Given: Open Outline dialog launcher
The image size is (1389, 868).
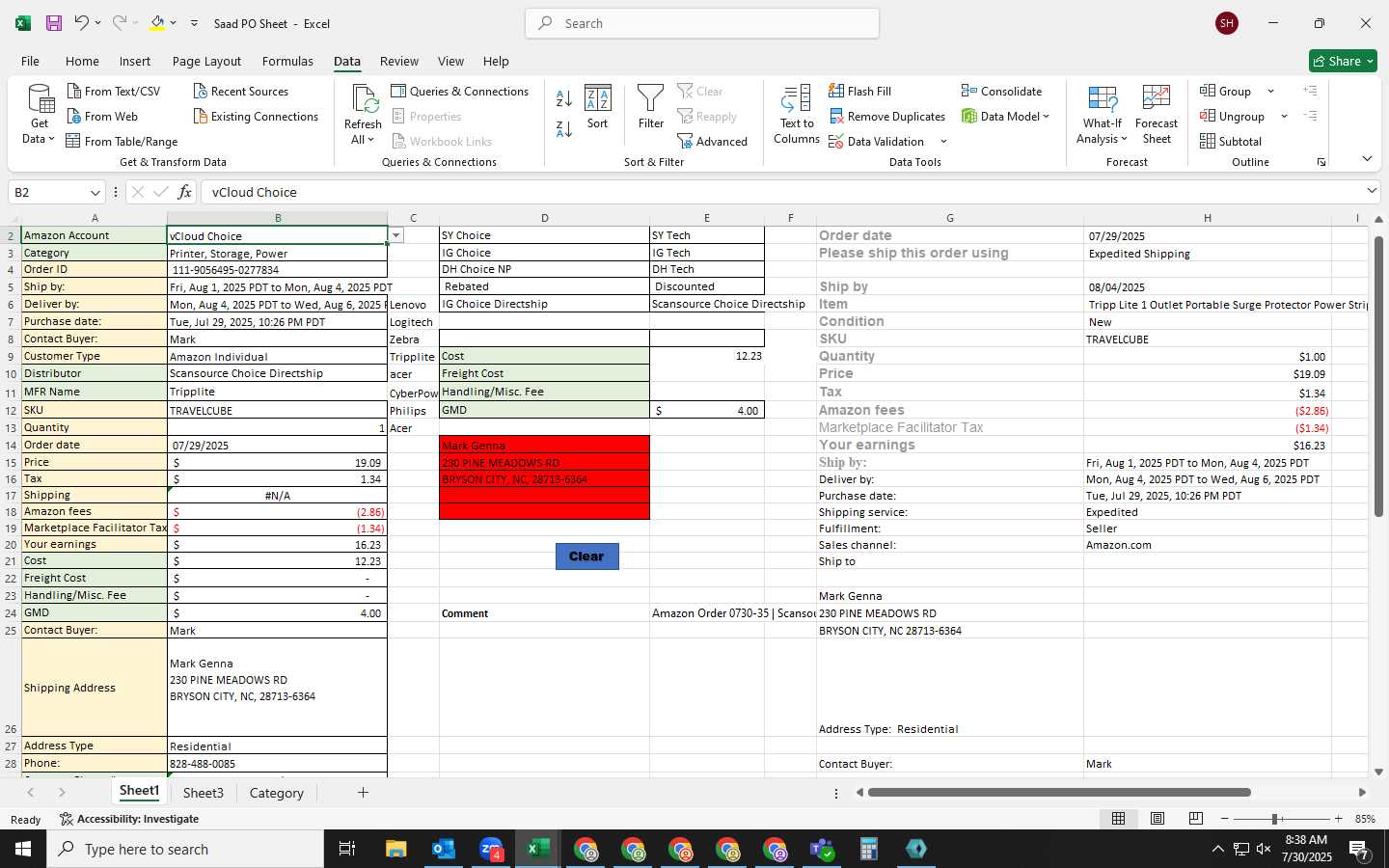Looking at the screenshot, I should coord(1321,162).
